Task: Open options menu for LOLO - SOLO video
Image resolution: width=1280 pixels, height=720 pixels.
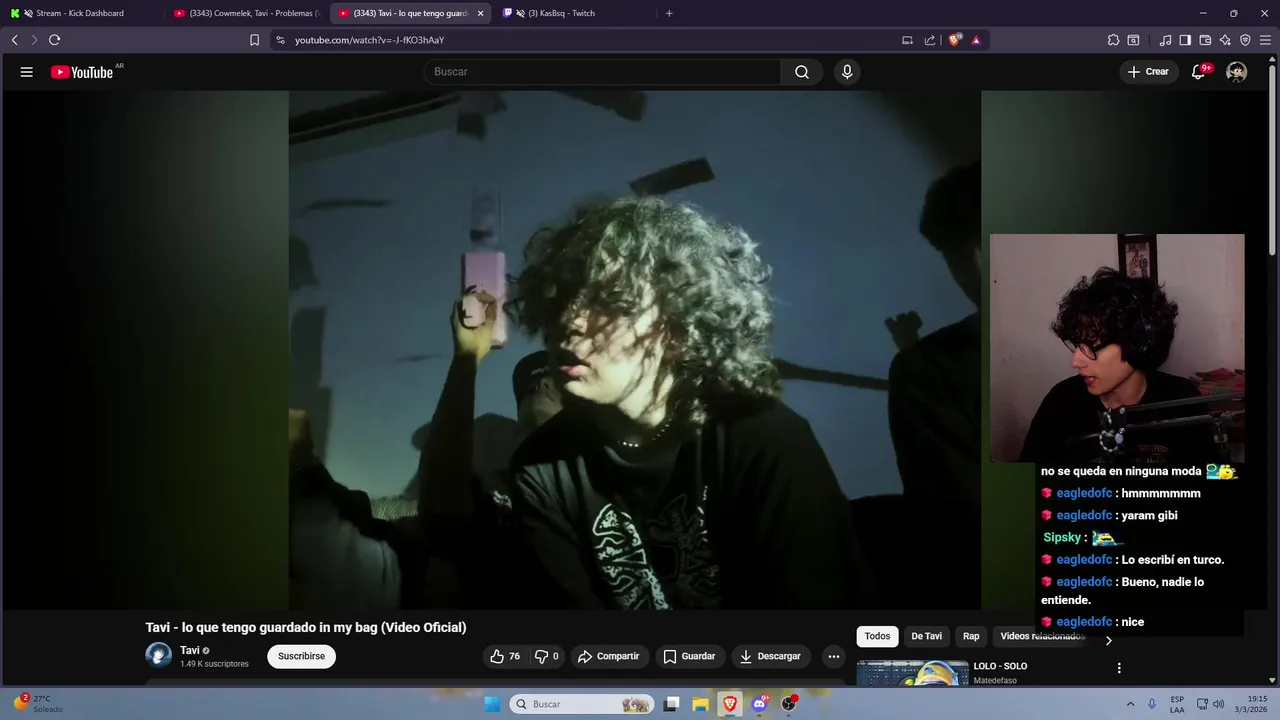Action: coord(1119,668)
